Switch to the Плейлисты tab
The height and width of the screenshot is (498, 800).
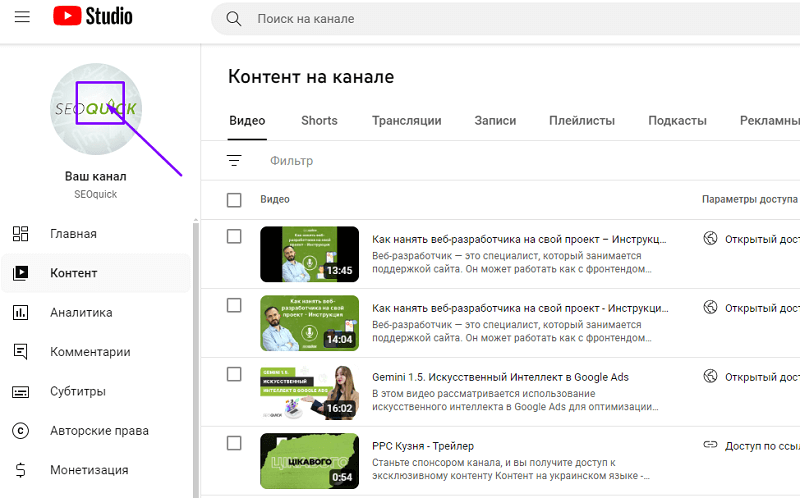click(582, 121)
